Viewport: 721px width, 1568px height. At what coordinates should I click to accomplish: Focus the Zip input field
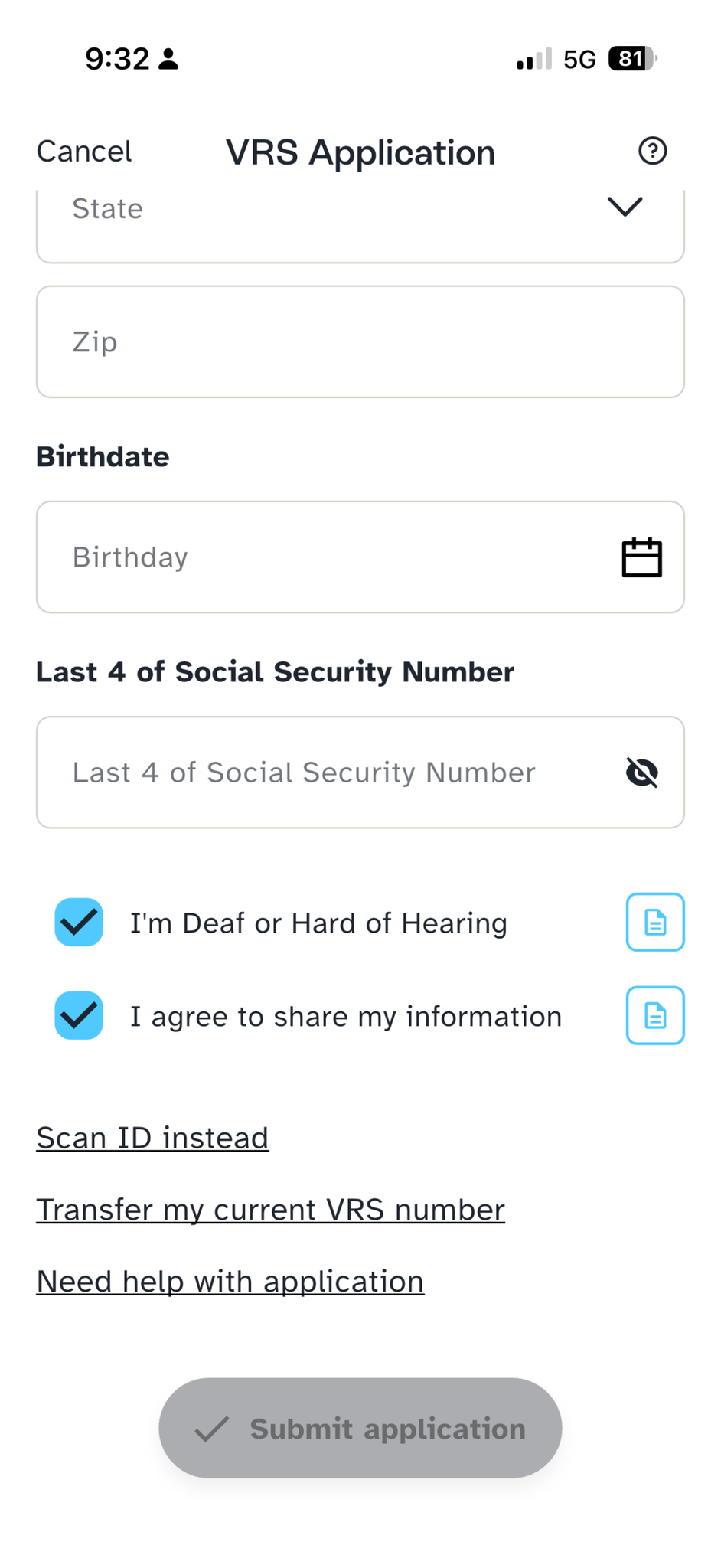tap(360, 341)
